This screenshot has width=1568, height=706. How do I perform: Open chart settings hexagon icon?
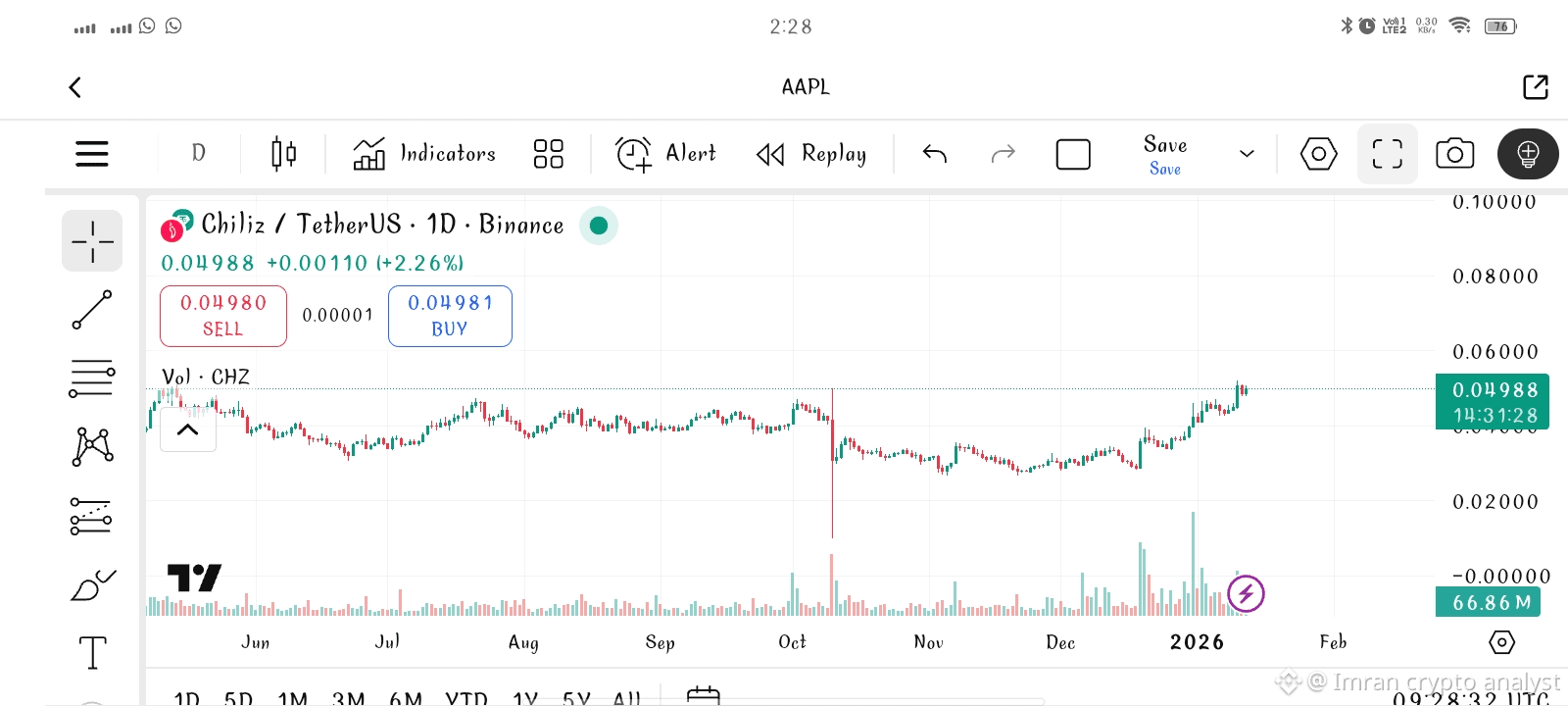1318,154
